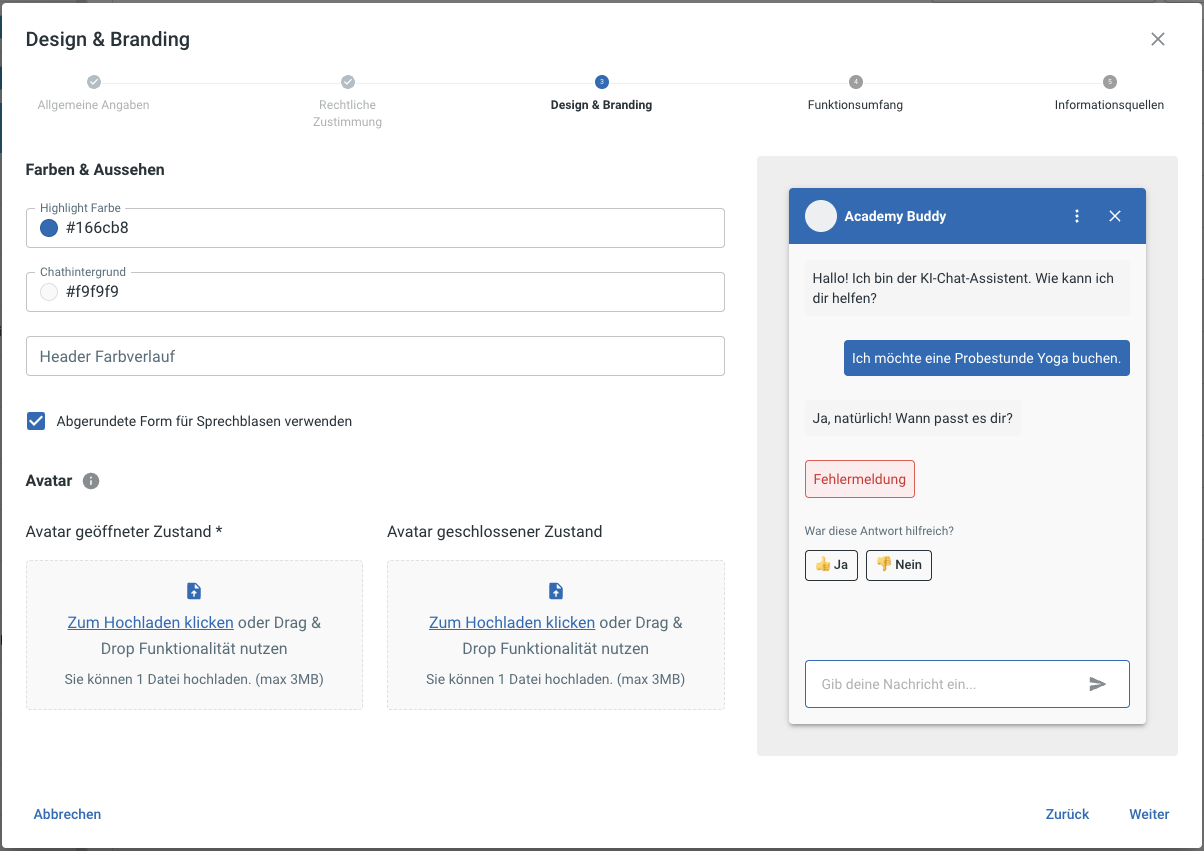Screen dimensions: 1204x851
Task: Click upload link for opened-state avatar
Action: [x=150, y=622]
